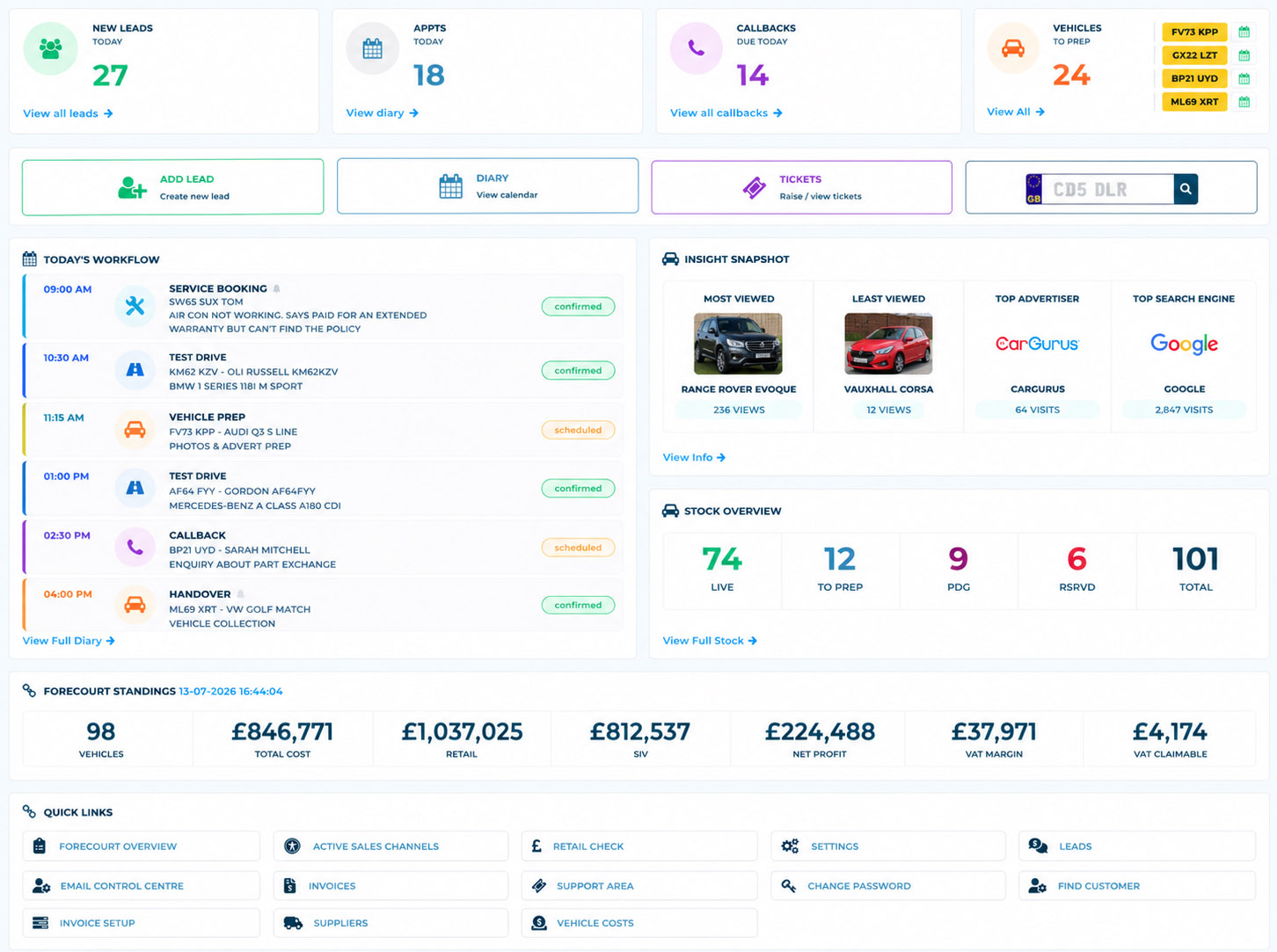Click the Leads chat bubbles icon

click(1038, 846)
